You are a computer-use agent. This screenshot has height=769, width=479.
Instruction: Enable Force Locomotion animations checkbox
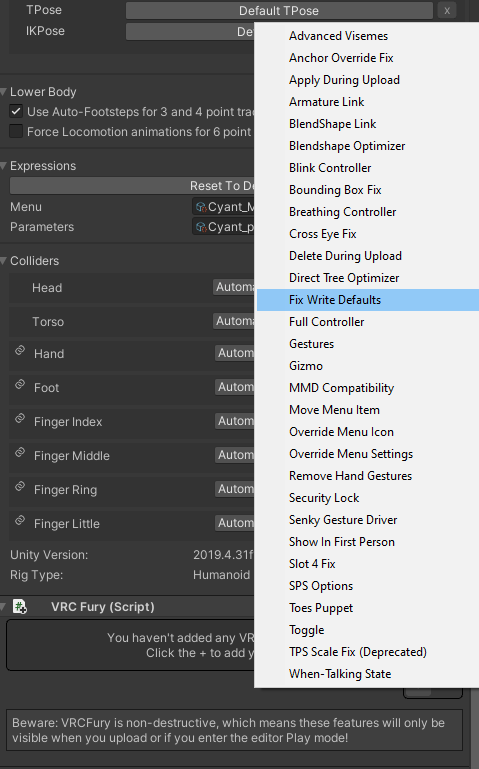(x=16, y=131)
